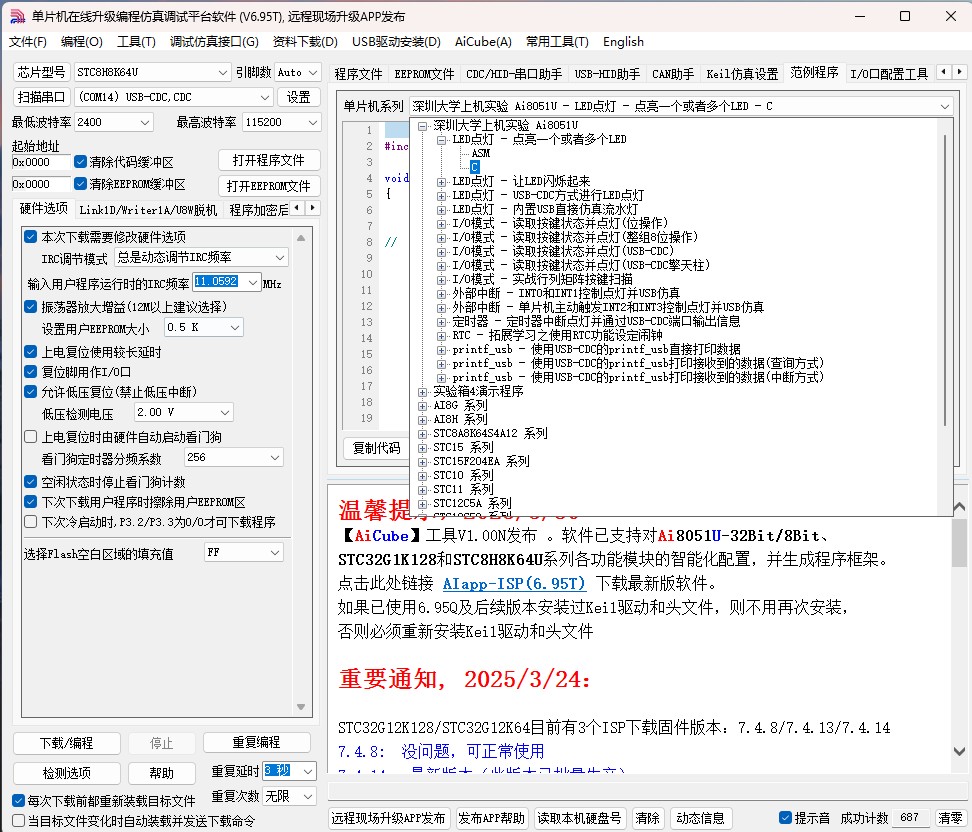This screenshot has width=972, height=832.
Task: Click 打开程序文件 button
Action: click(x=269, y=160)
